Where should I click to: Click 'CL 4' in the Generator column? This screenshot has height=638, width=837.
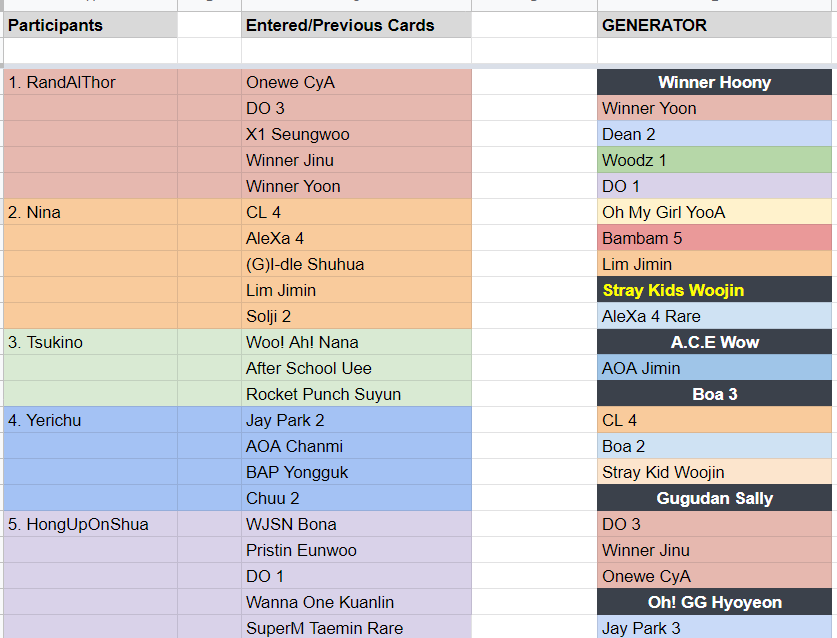[x=714, y=420]
